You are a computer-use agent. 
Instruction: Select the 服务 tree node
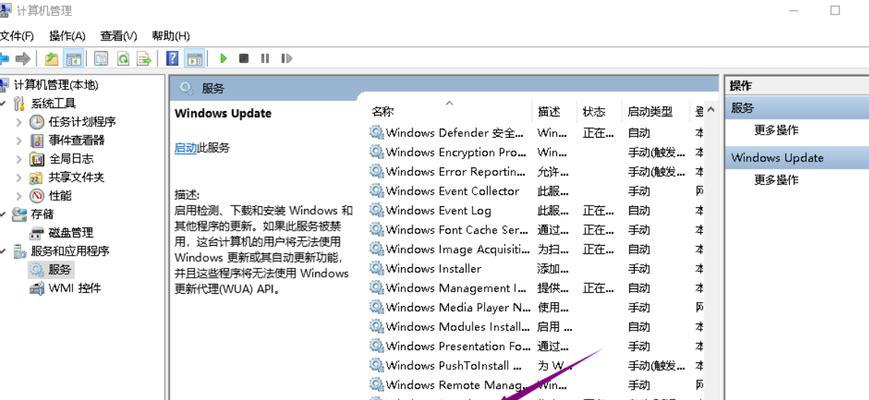pos(60,270)
